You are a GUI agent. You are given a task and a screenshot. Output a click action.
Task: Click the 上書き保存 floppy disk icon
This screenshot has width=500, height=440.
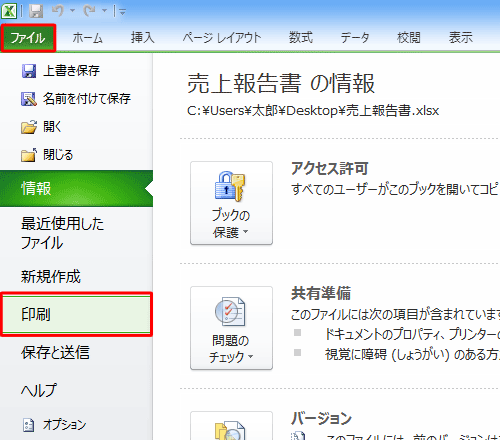[29, 71]
